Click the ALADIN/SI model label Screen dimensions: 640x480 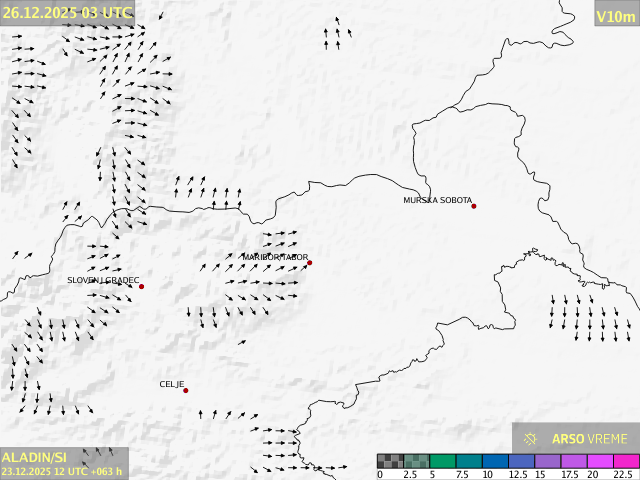click(35, 457)
